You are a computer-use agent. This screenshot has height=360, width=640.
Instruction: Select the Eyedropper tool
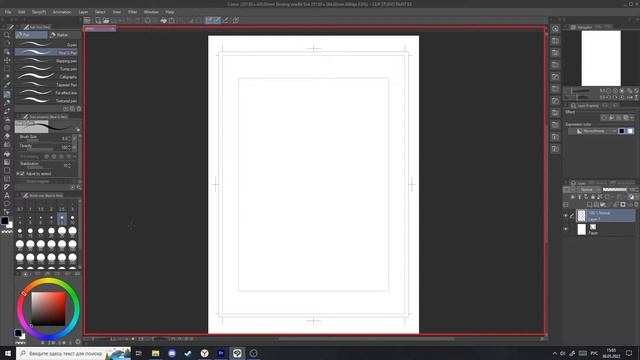[x=7, y=85]
